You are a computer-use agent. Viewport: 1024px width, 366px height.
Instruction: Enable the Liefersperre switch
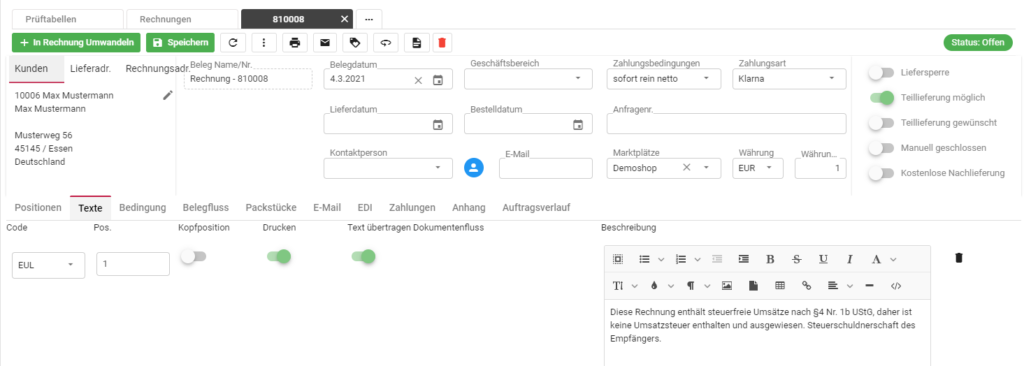tap(881, 73)
